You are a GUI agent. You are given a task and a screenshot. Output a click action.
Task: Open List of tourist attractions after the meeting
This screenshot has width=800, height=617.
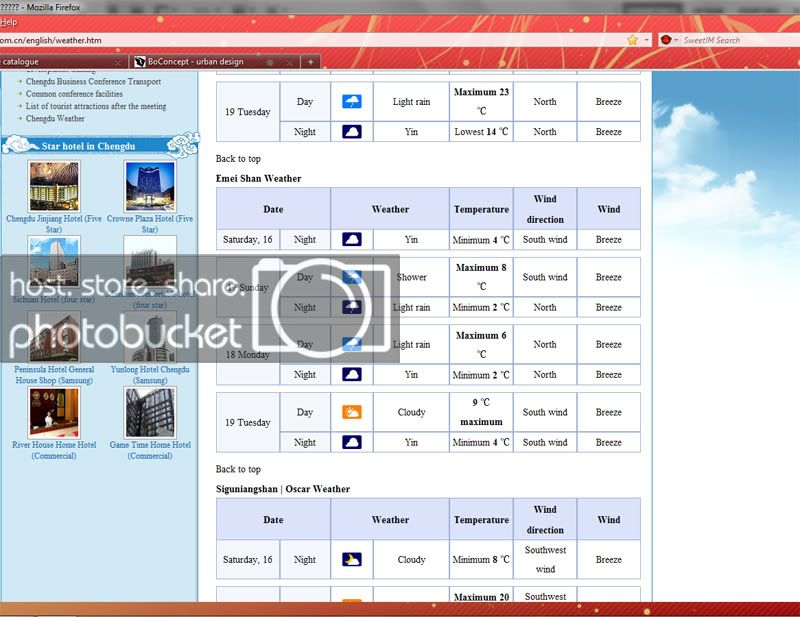point(96,106)
